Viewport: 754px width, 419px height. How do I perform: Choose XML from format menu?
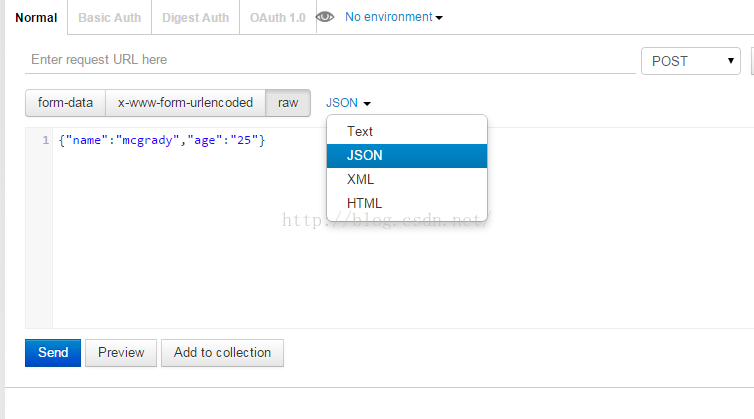[x=360, y=179]
